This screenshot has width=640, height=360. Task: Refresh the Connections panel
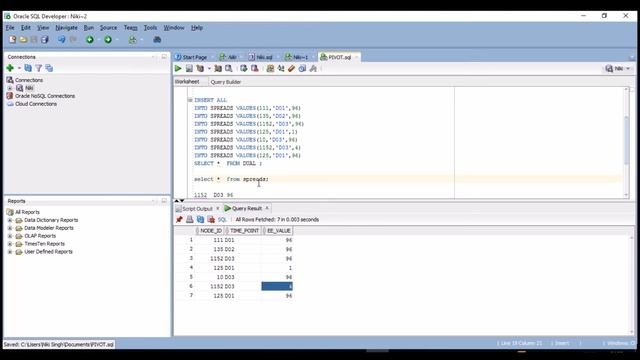(28, 68)
